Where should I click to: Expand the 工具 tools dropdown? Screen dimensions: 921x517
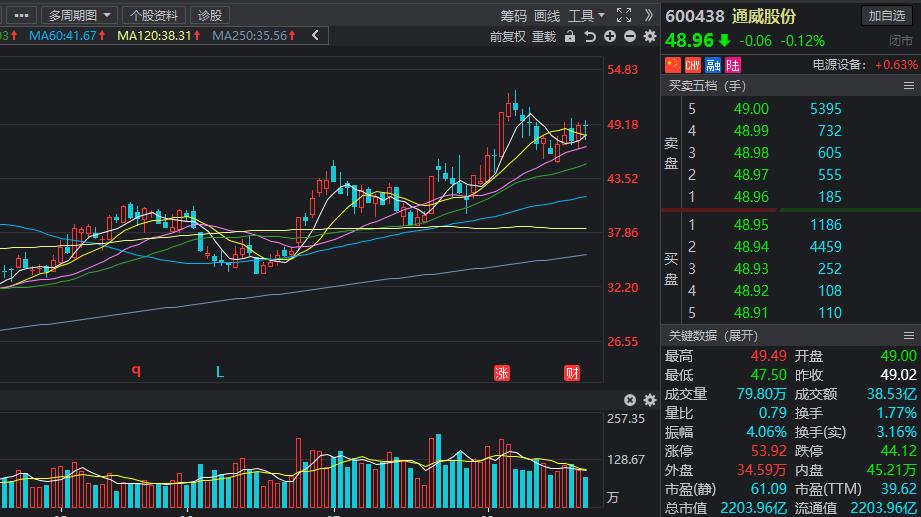click(x=586, y=15)
